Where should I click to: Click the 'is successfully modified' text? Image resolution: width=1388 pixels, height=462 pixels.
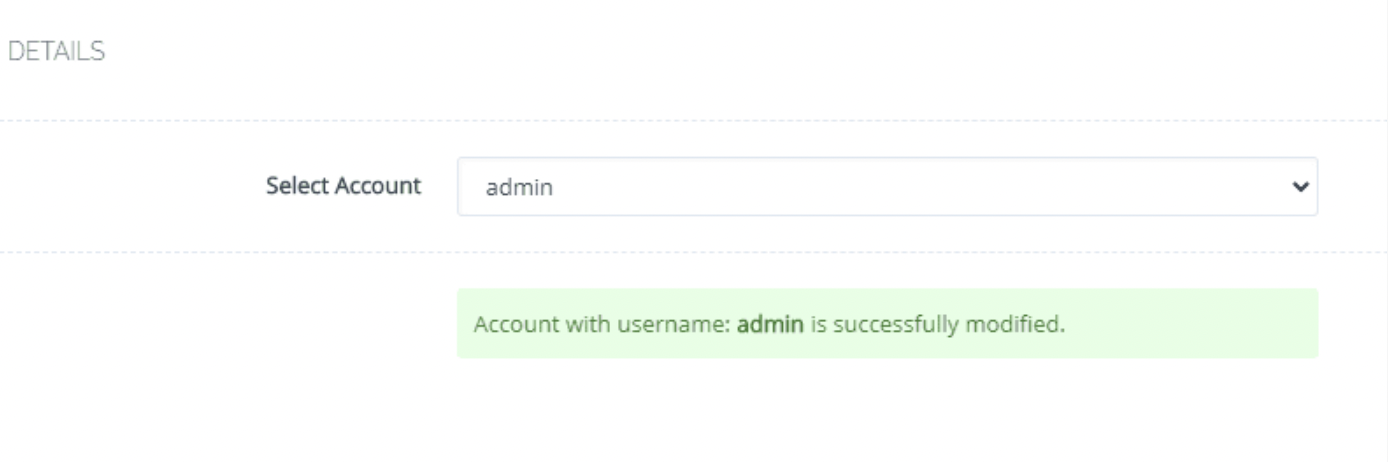(x=936, y=325)
